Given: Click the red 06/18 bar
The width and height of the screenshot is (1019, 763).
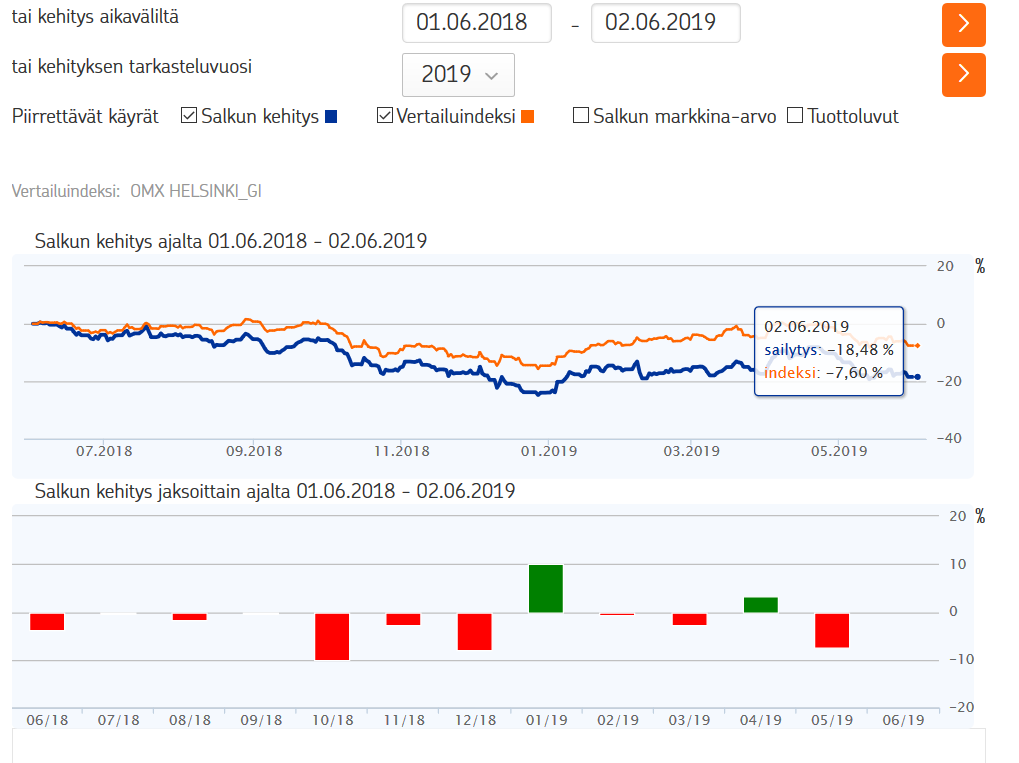Looking at the screenshot, I should pos(47,621).
